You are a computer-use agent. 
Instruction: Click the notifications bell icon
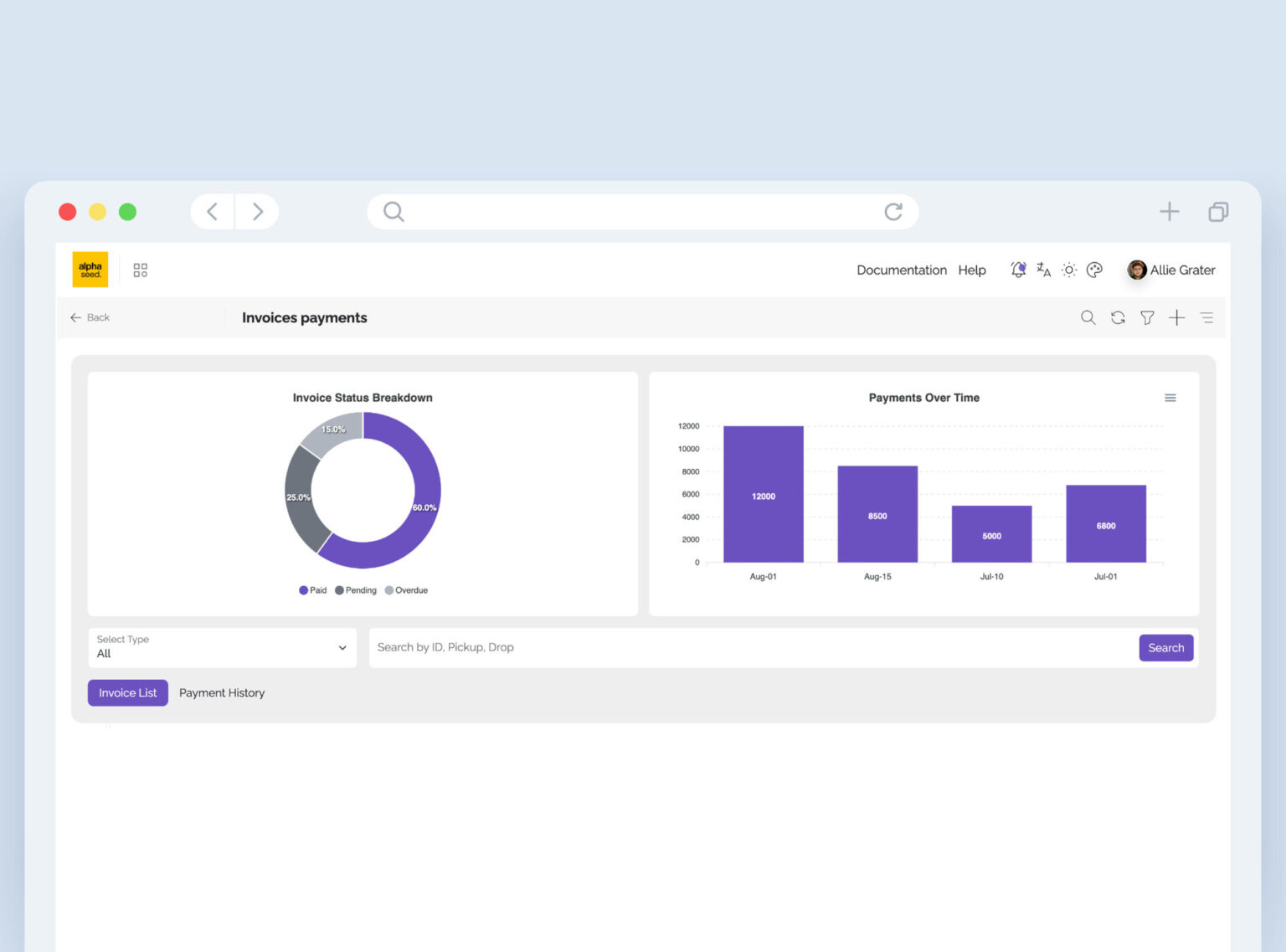pos(1018,270)
